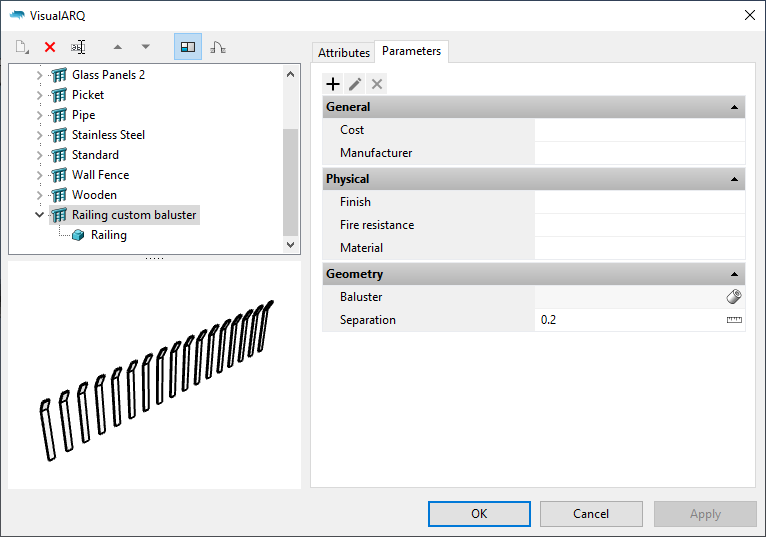Click the railing profile curve icon
This screenshot has width=766, height=537.
218,47
